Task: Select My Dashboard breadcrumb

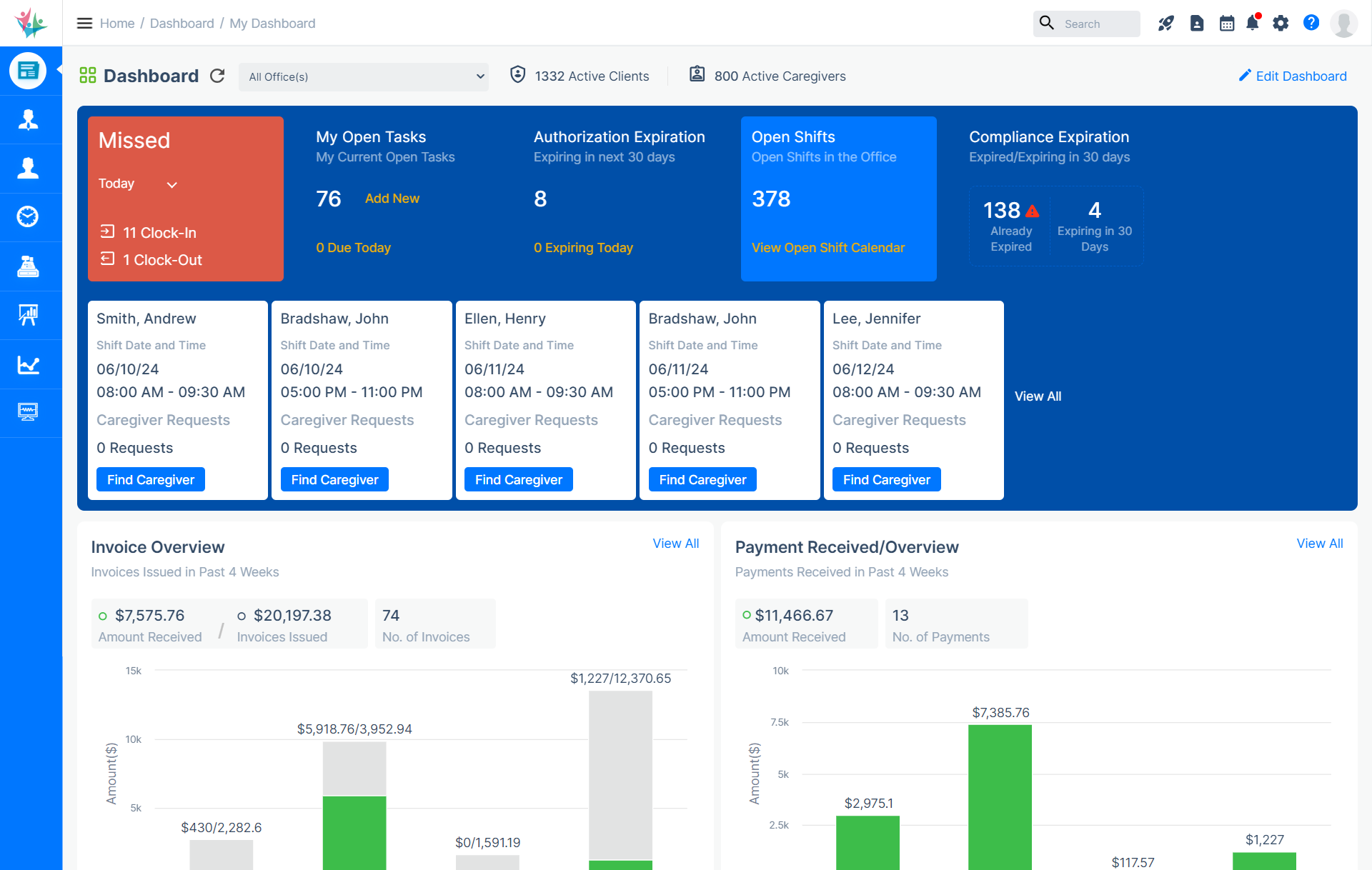Action: click(272, 24)
